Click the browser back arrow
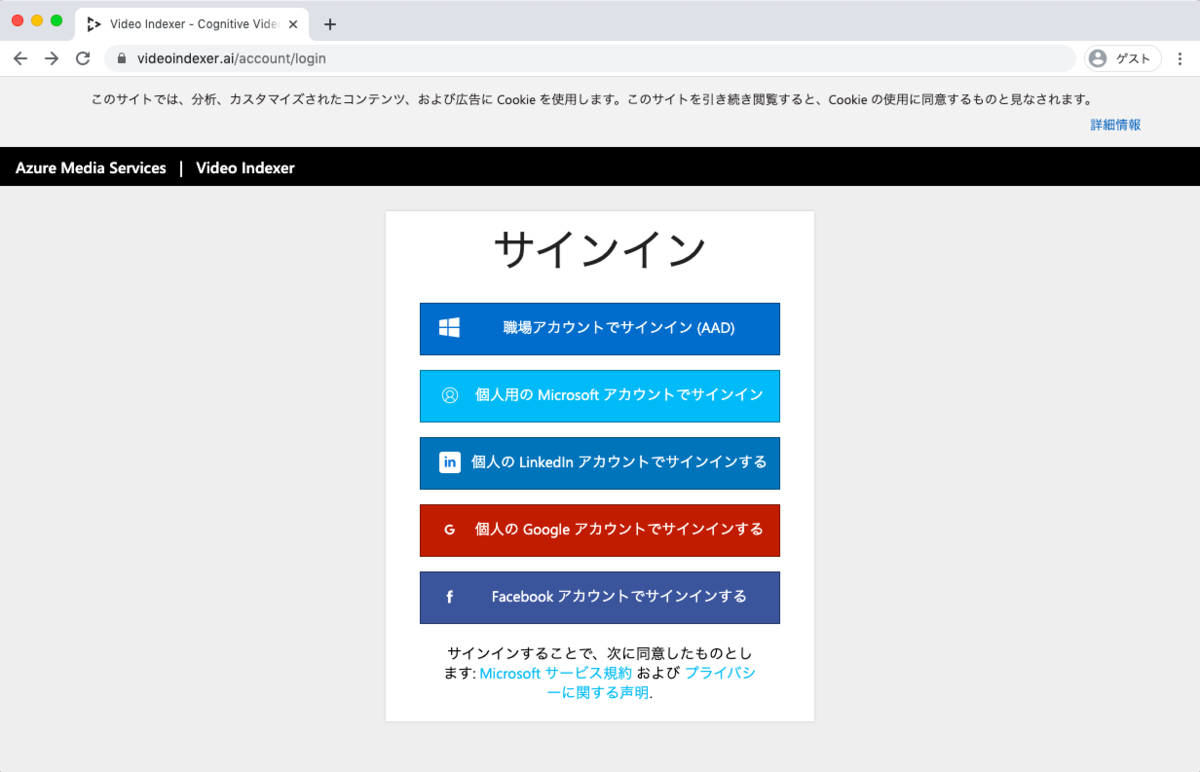 click(x=21, y=58)
